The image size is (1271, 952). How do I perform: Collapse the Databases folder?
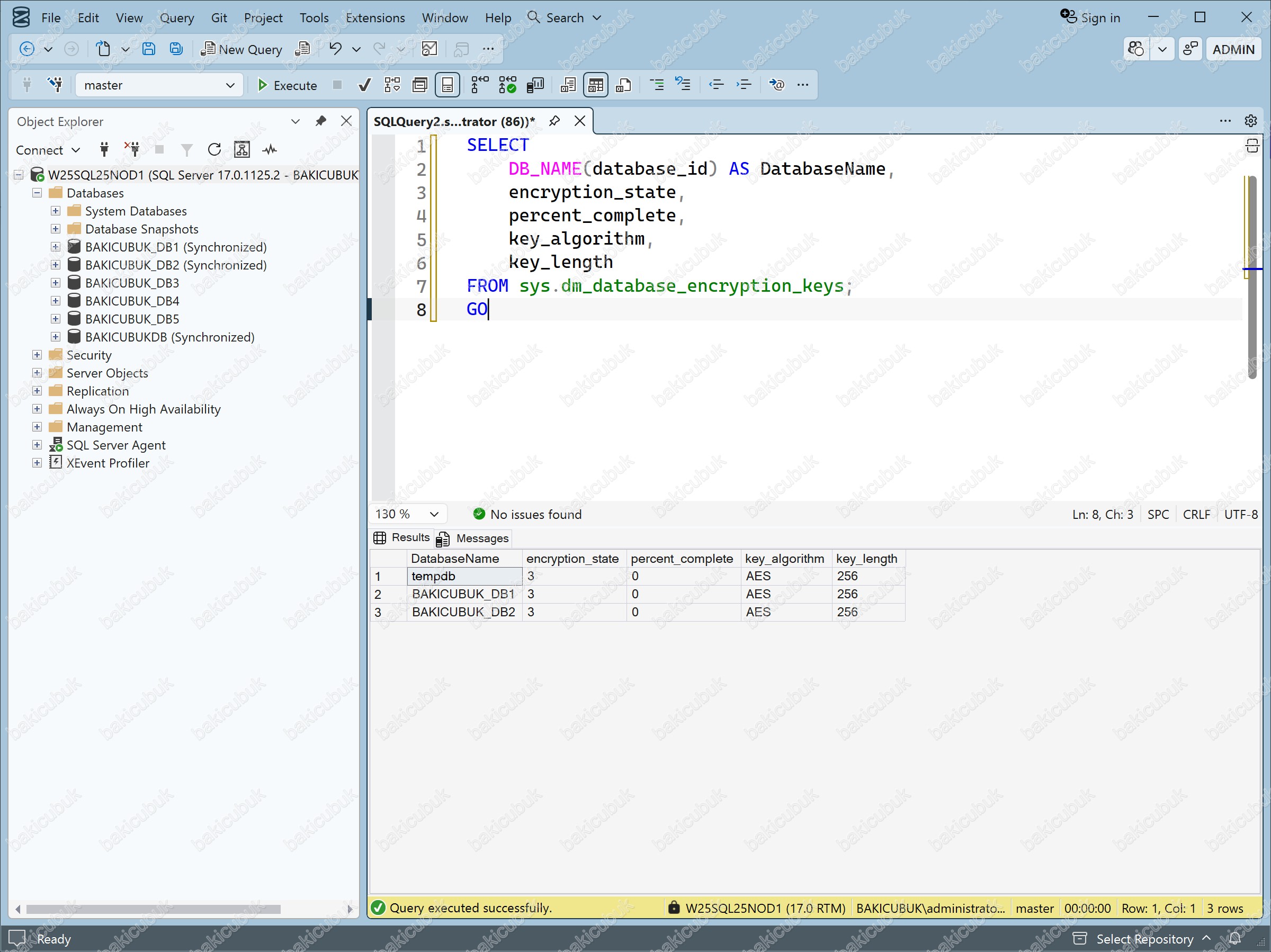pos(37,193)
